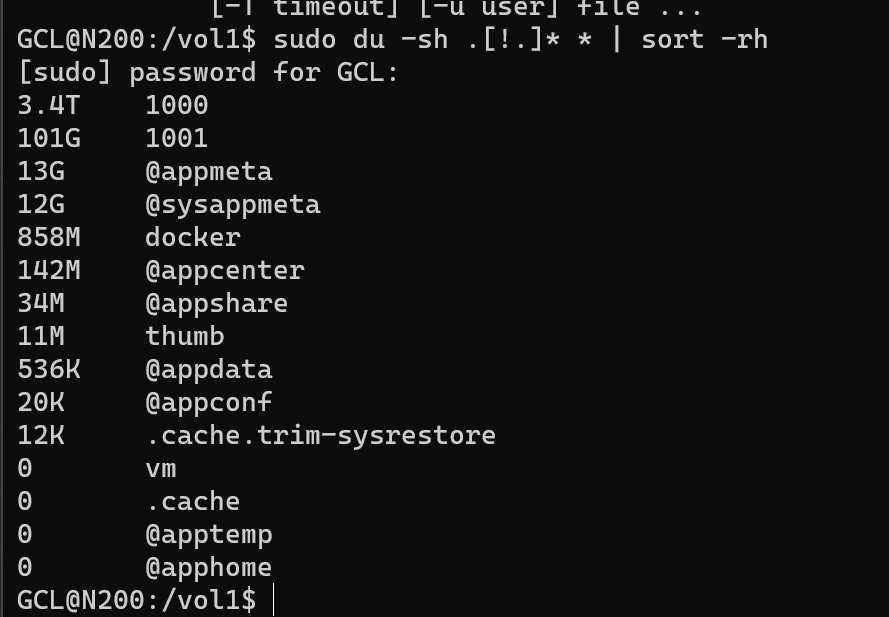Click the .cache.trim-sysrestore entry
The width and height of the screenshot is (889, 617).
point(320,436)
